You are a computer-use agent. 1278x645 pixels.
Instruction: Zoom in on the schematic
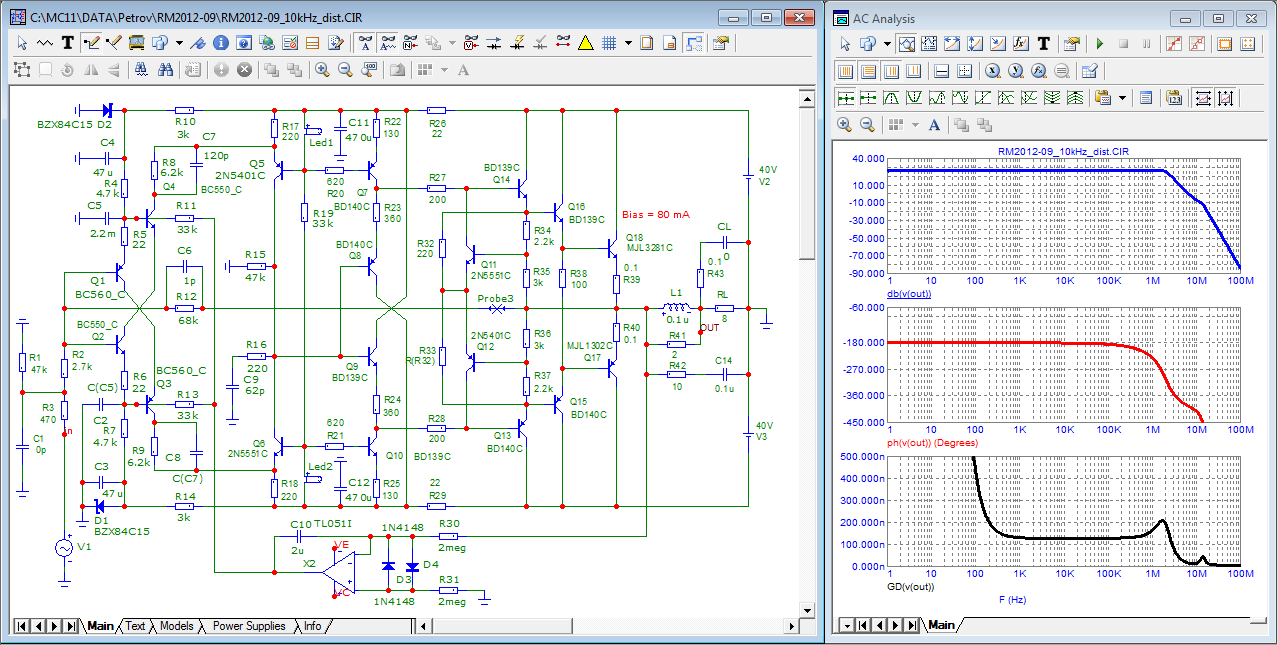click(x=322, y=70)
